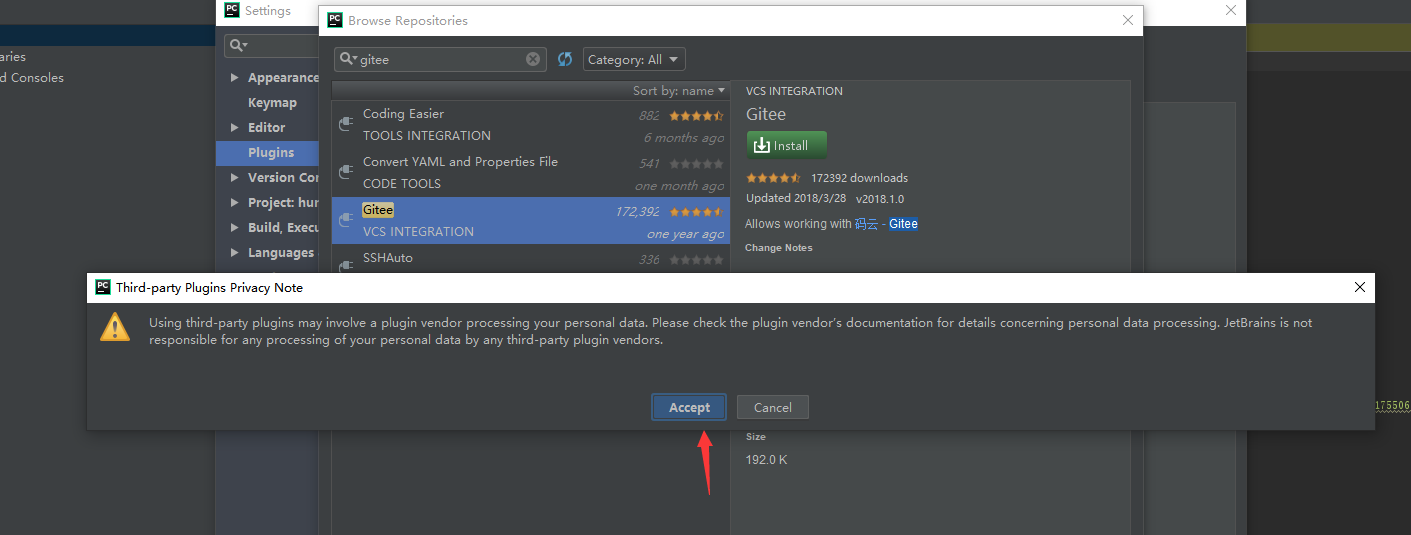Open the Category: All dropdown
The width and height of the screenshot is (1411, 535).
pos(634,60)
